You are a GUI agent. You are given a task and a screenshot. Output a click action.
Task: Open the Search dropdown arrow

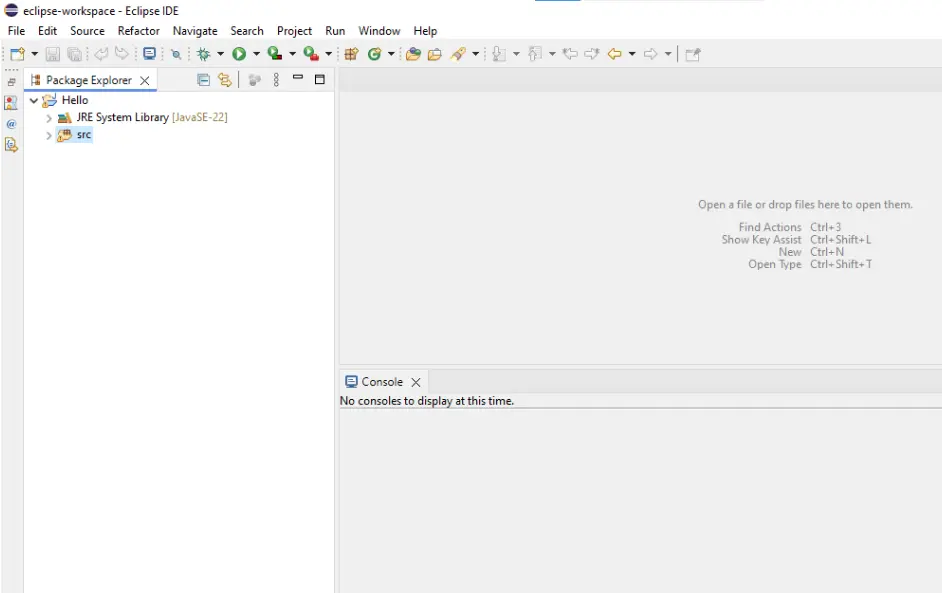[x=476, y=54]
